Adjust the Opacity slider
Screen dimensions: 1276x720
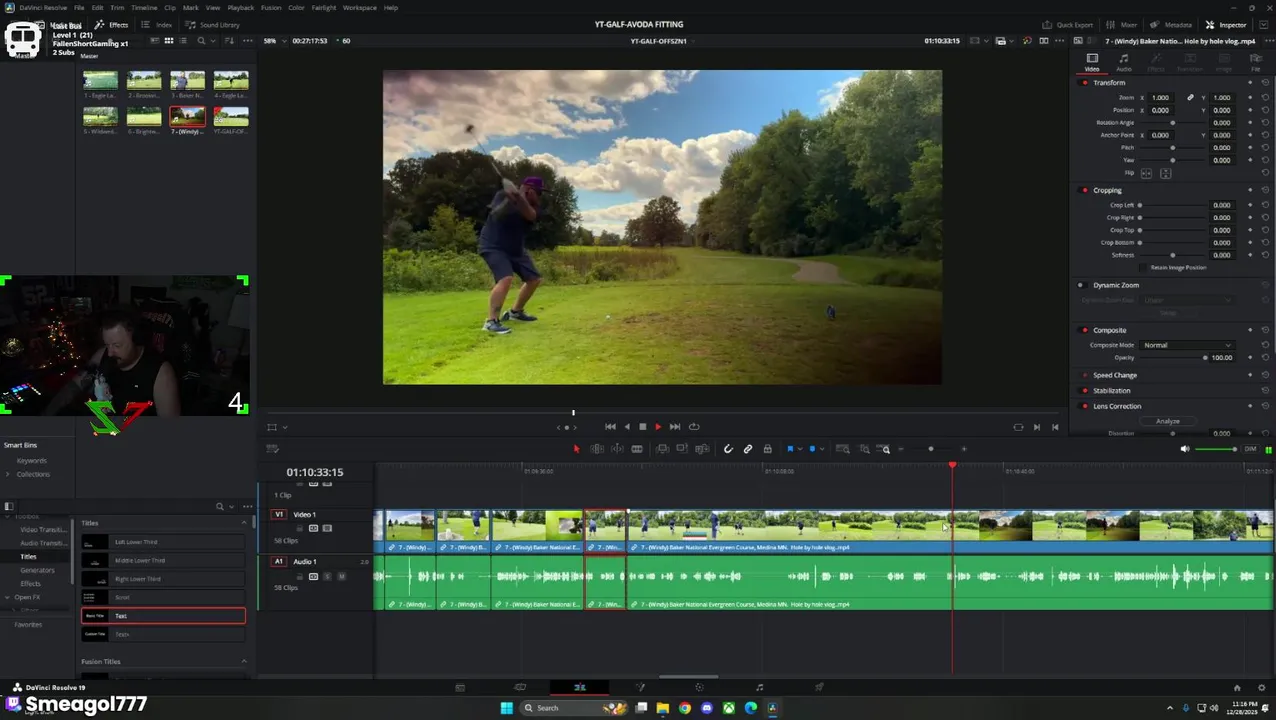(1173, 358)
